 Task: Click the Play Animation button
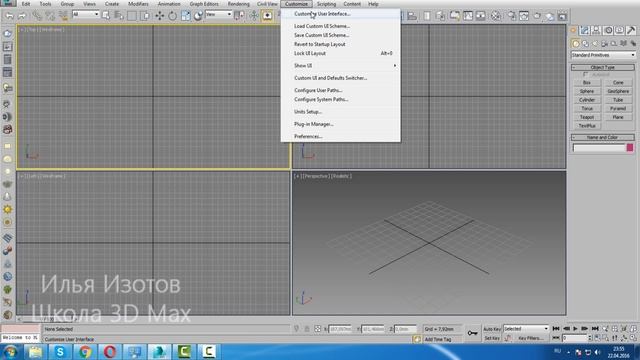576,329
